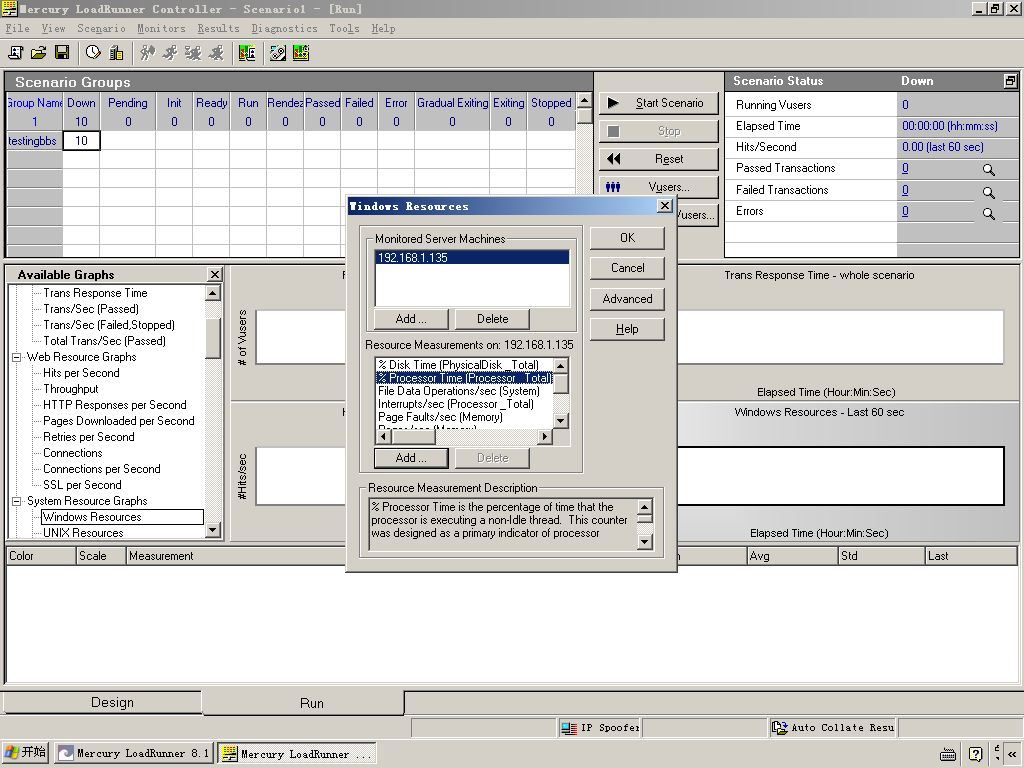Click Scenario Groups scroll up arrow

coord(584,100)
